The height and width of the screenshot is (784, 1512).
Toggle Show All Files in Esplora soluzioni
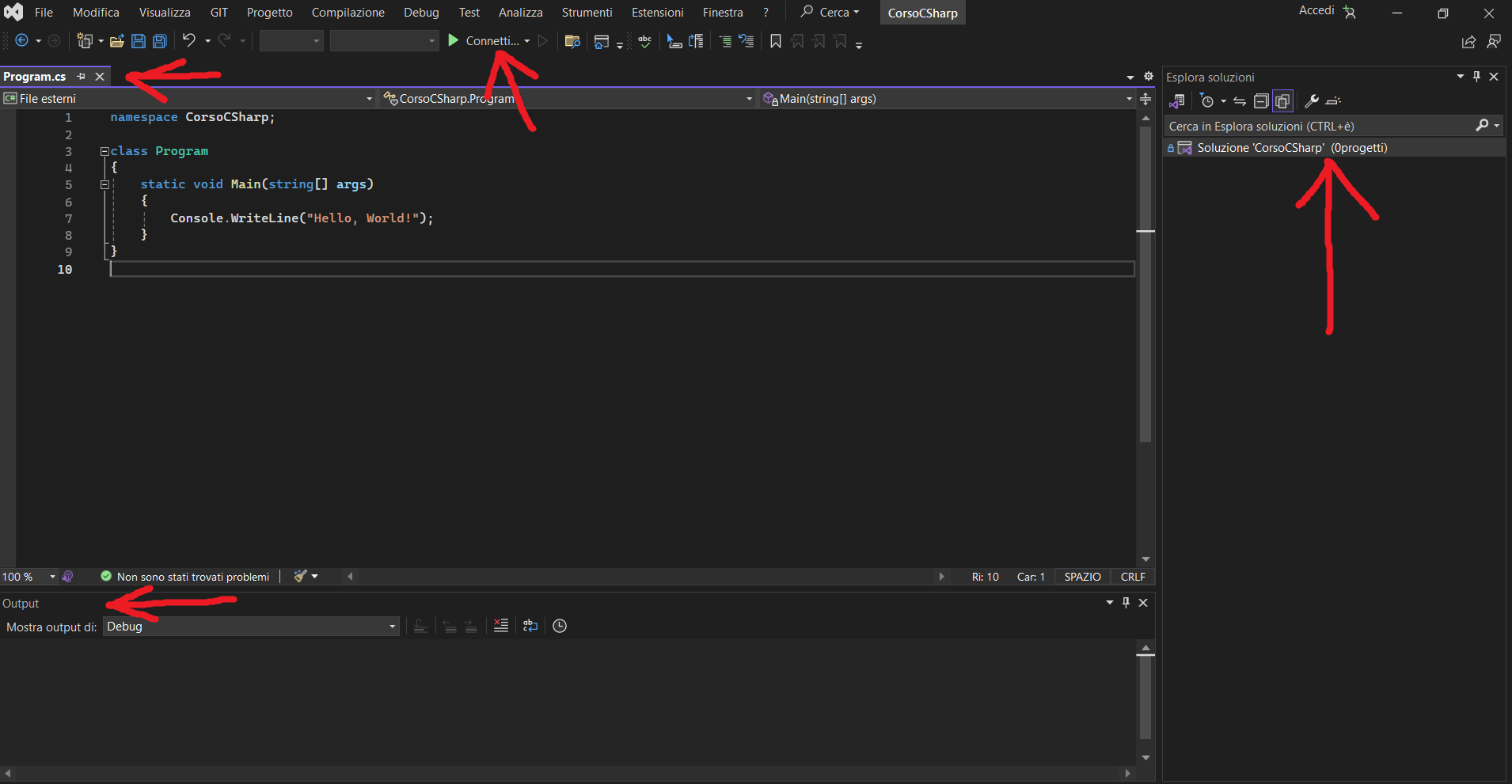(x=1282, y=100)
